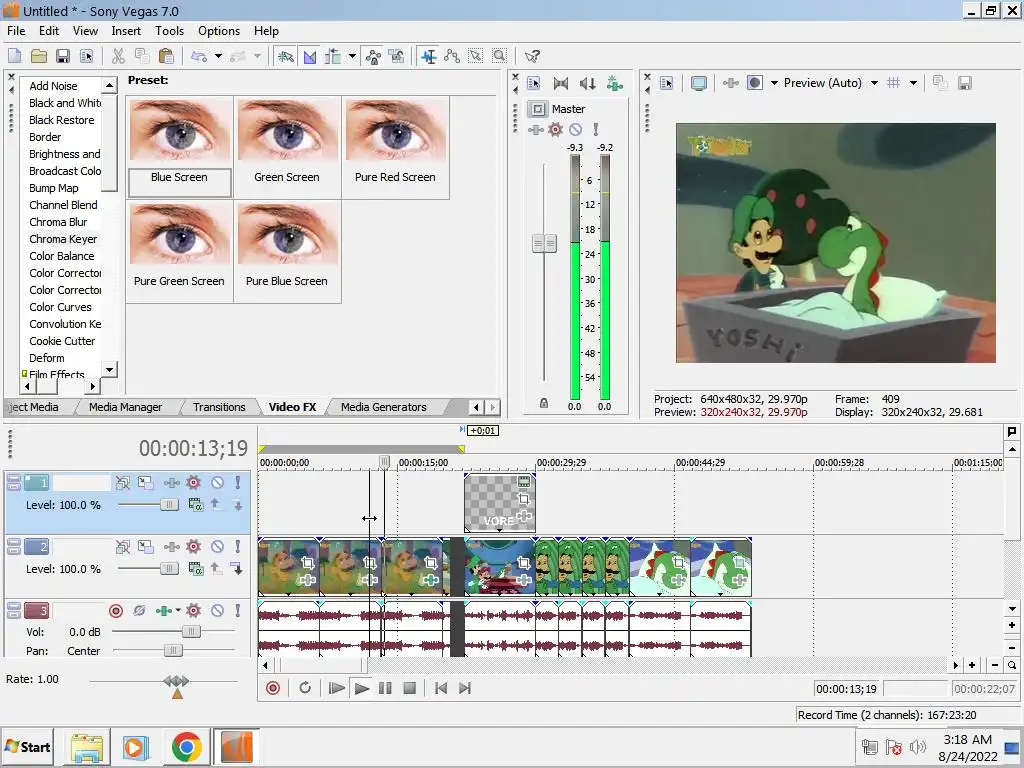This screenshot has width=1024, height=768.
Task: Select the selection edit tool
Action: pyautogui.click(x=475, y=56)
